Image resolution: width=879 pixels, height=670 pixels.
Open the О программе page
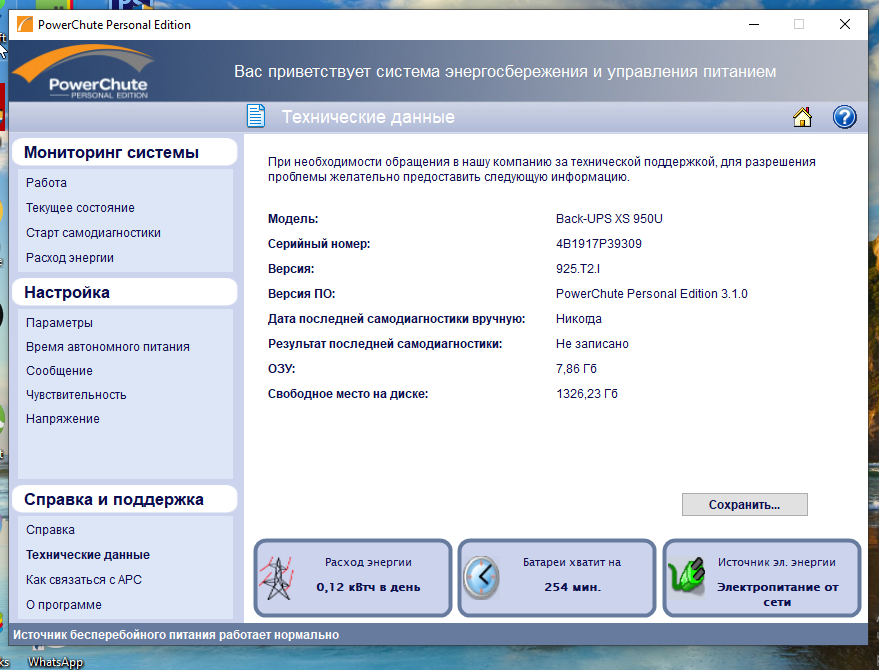pyautogui.click(x=63, y=605)
